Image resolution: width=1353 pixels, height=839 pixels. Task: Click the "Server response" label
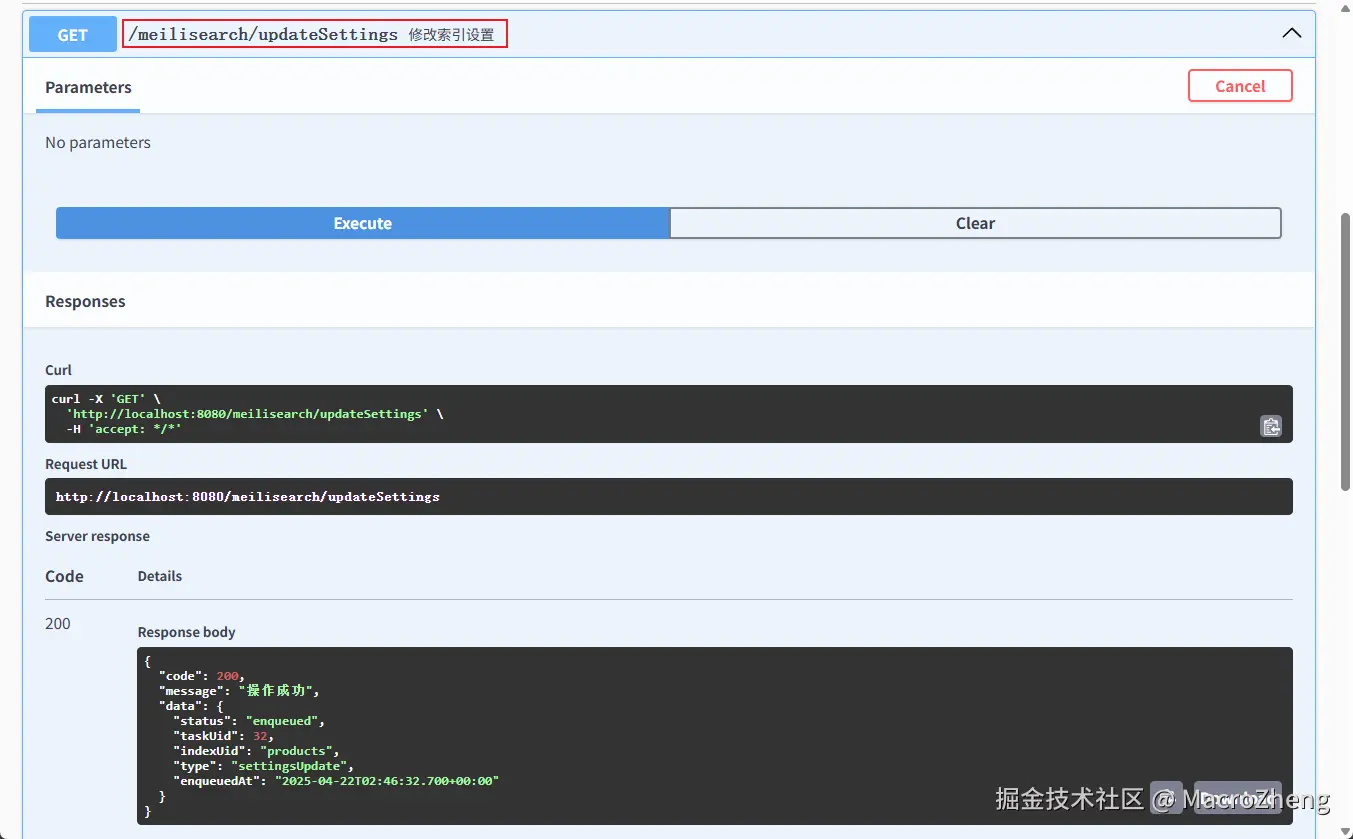(97, 536)
